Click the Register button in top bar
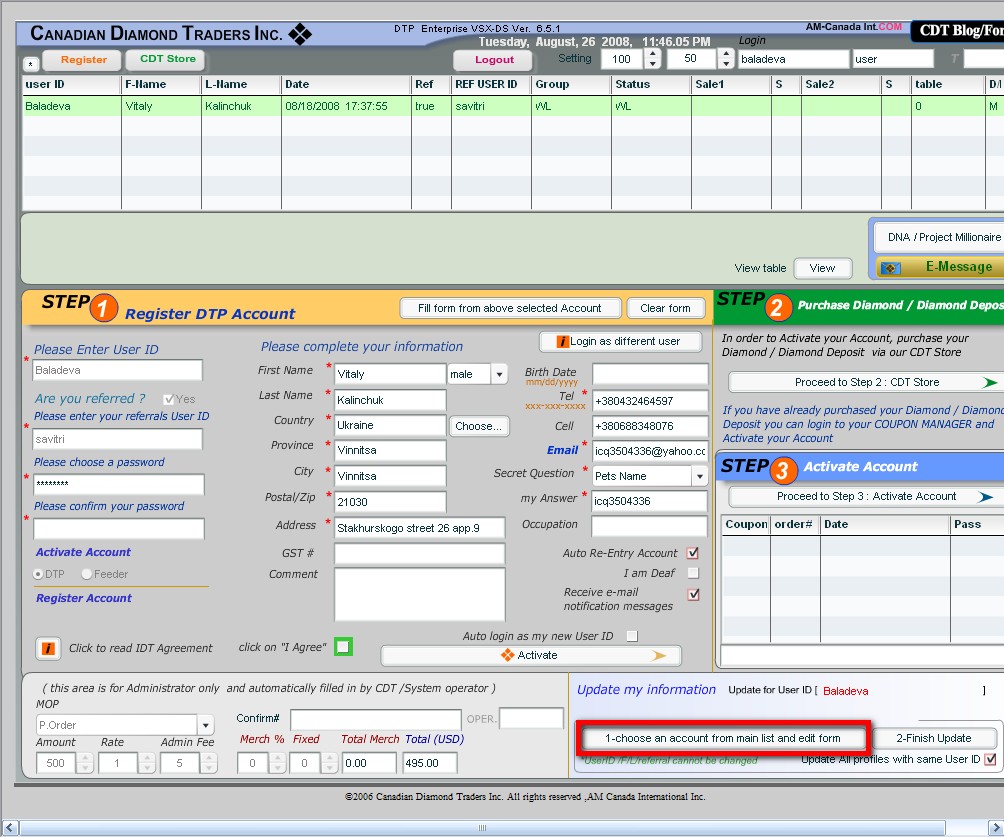Viewport: 1004px width, 837px height. [x=83, y=60]
